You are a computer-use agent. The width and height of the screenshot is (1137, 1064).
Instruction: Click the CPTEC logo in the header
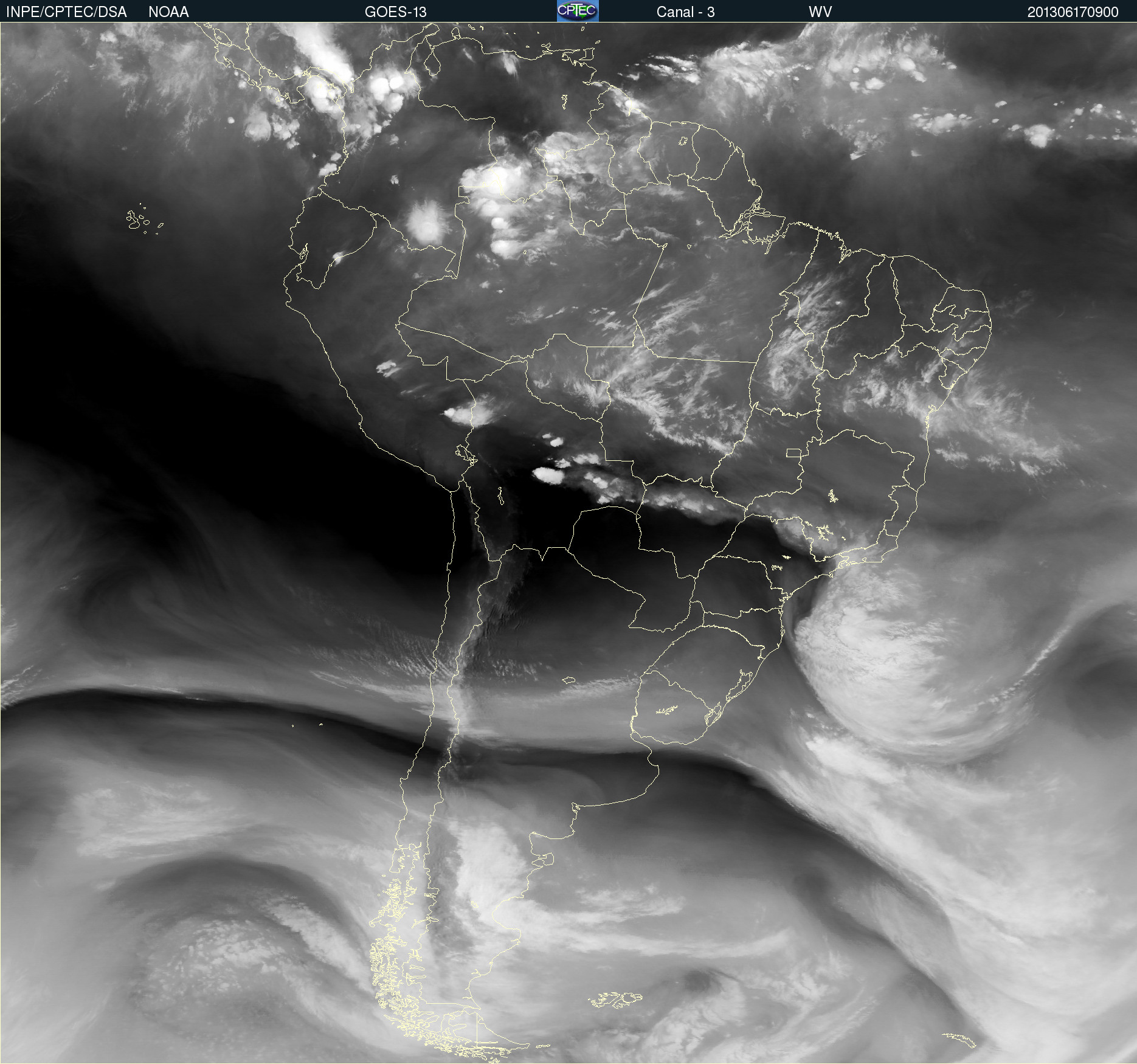(578, 11)
